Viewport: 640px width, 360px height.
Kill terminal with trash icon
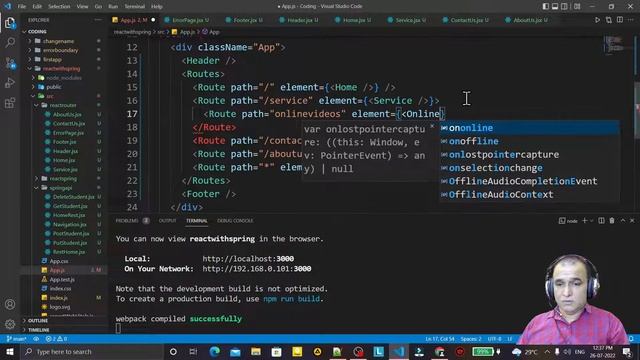pyautogui.click(x=612, y=220)
